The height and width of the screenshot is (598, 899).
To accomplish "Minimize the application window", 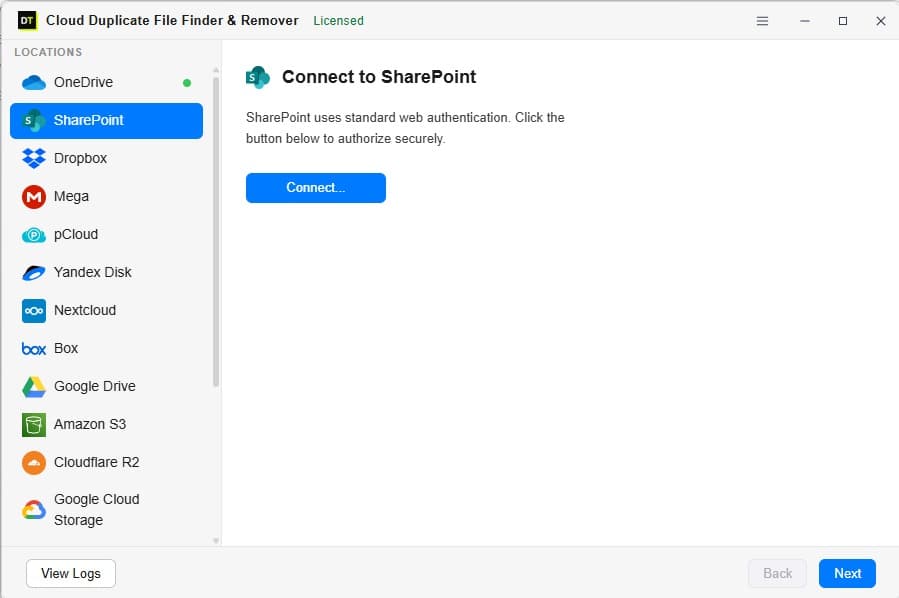I will pyautogui.click(x=805, y=21).
